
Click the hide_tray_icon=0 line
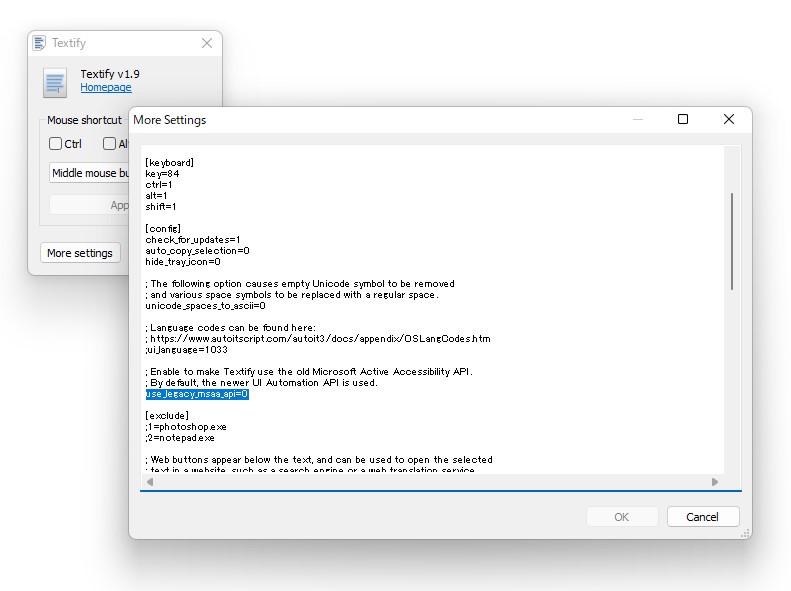[183, 262]
